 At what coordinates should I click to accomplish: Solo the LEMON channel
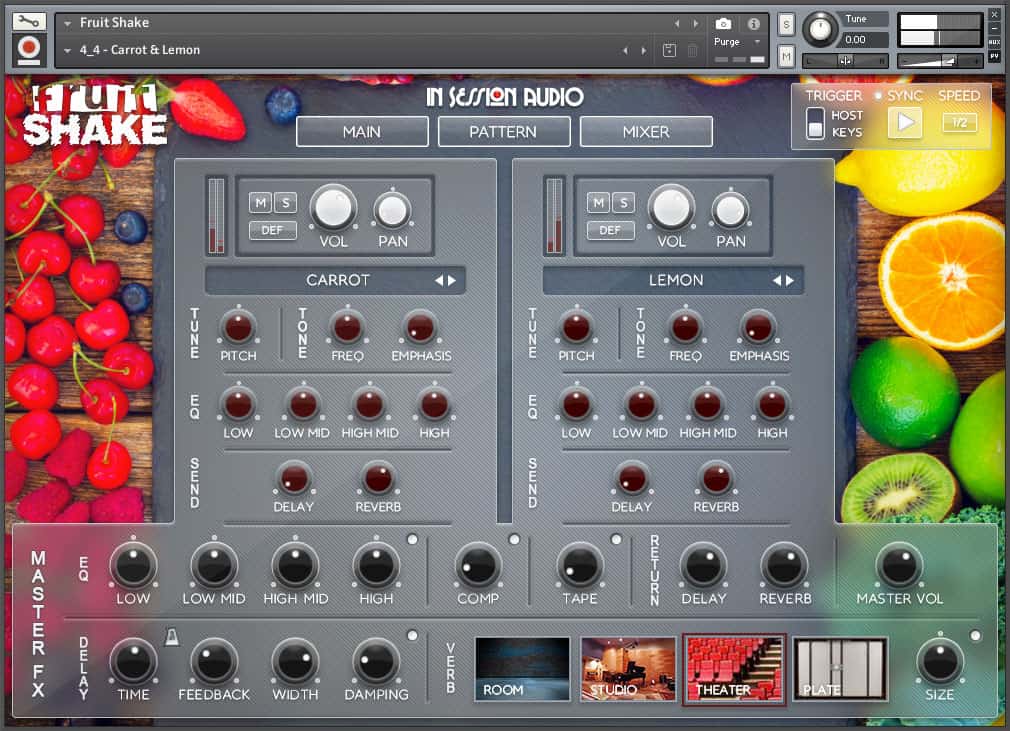tap(623, 203)
